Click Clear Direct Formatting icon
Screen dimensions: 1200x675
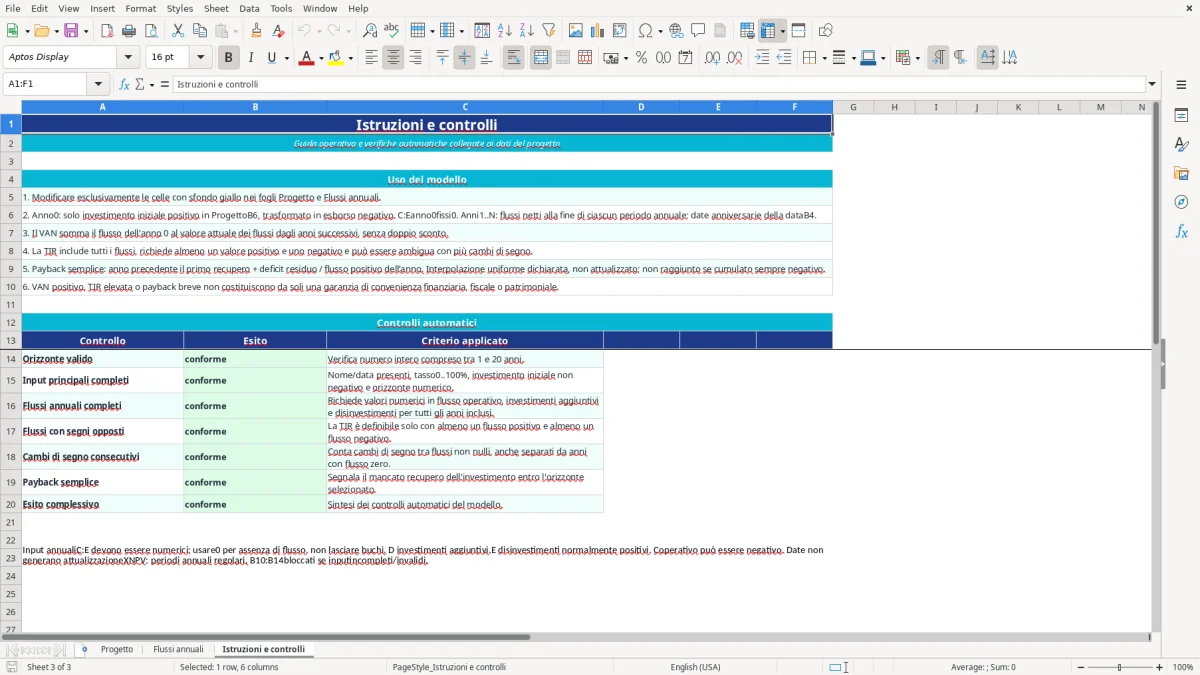(279, 31)
